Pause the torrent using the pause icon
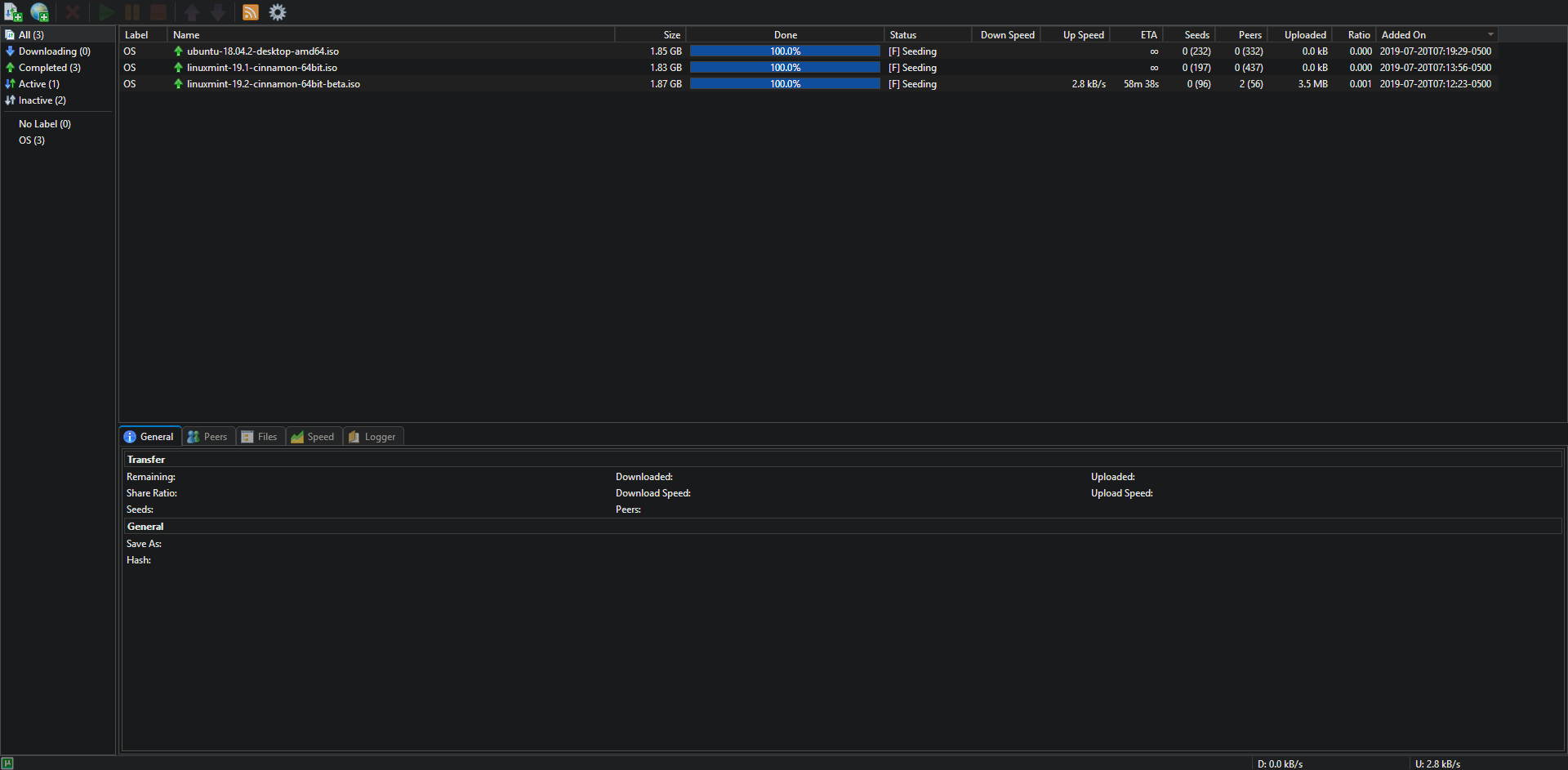 click(x=131, y=12)
